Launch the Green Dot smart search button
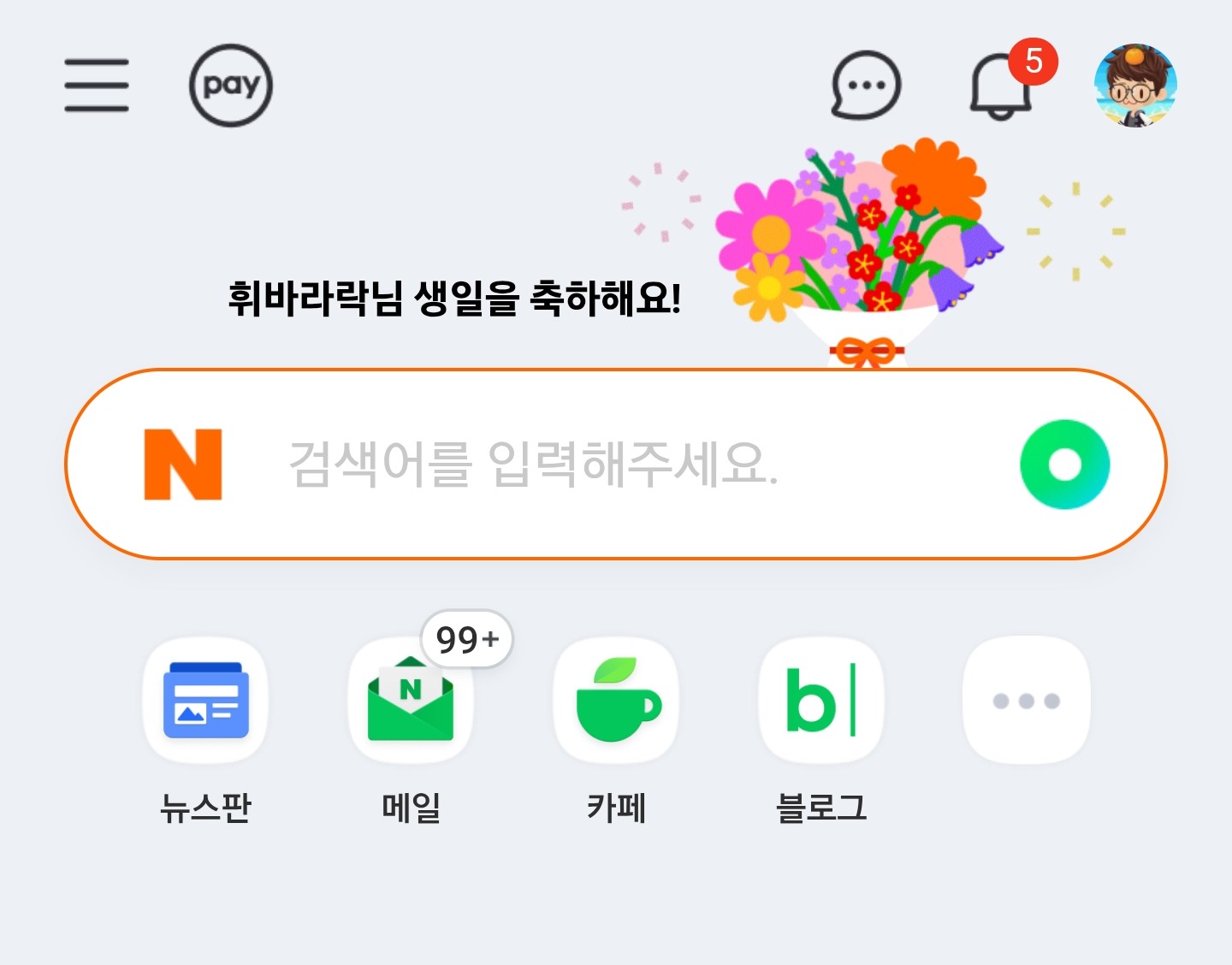Image resolution: width=1232 pixels, height=965 pixels. (1065, 465)
